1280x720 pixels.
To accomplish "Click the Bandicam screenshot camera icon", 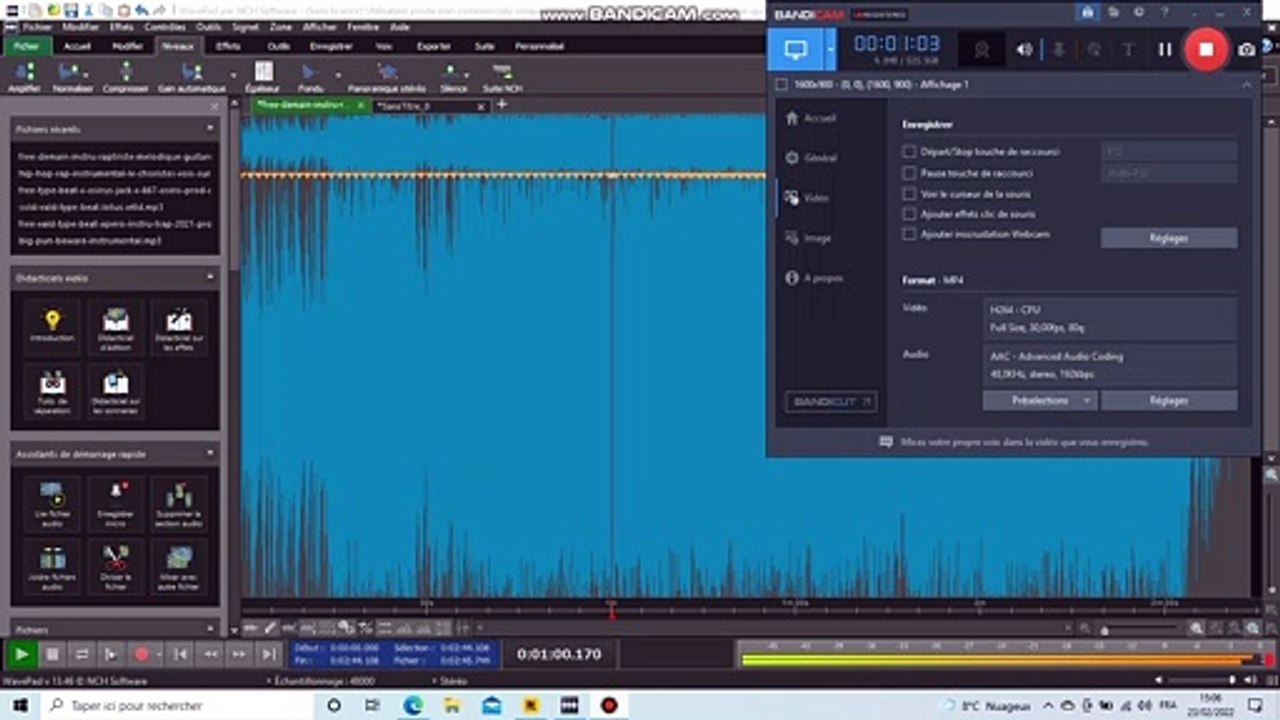I will coord(1246,49).
